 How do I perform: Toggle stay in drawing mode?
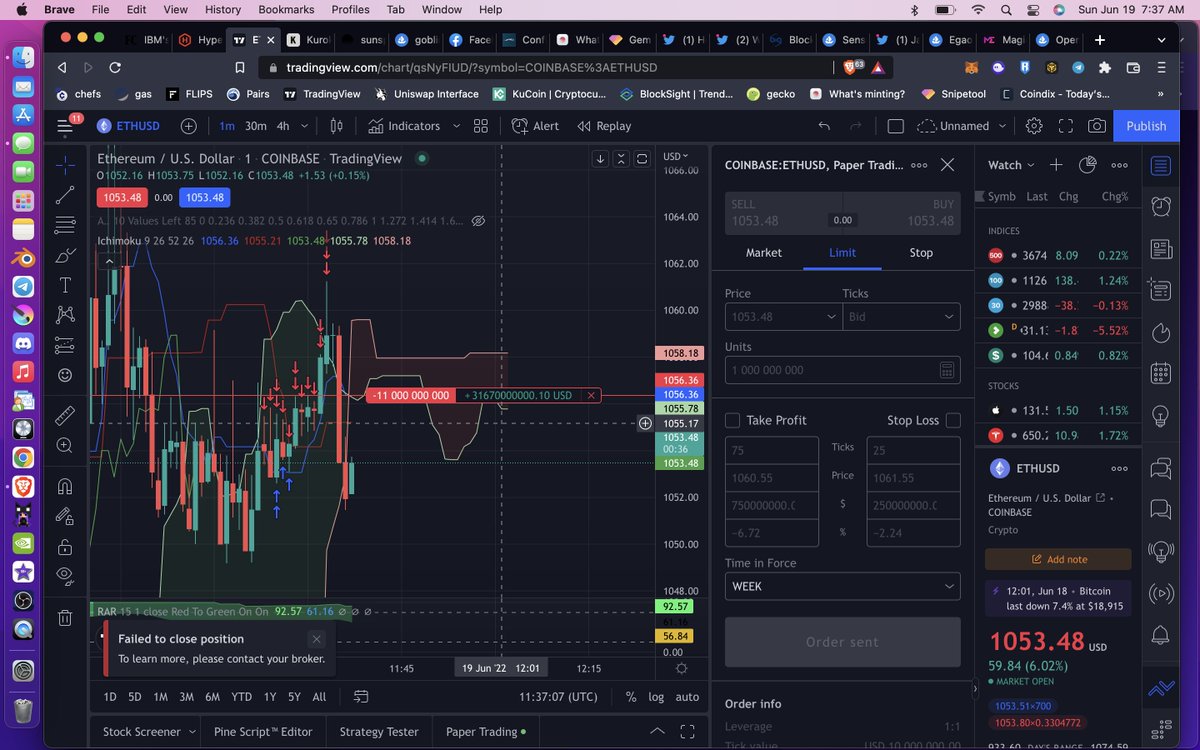(x=65, y=517)
